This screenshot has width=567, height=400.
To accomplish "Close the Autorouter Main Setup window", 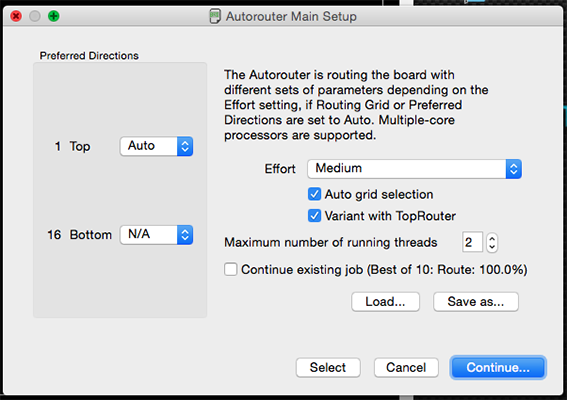I will 16,16.
